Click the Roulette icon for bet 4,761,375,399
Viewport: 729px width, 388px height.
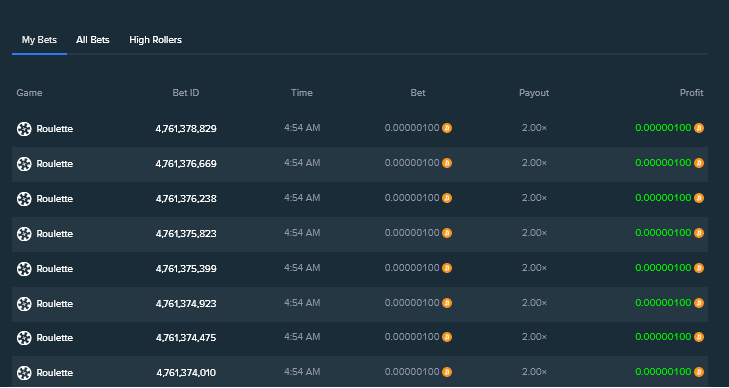point(24,269)
